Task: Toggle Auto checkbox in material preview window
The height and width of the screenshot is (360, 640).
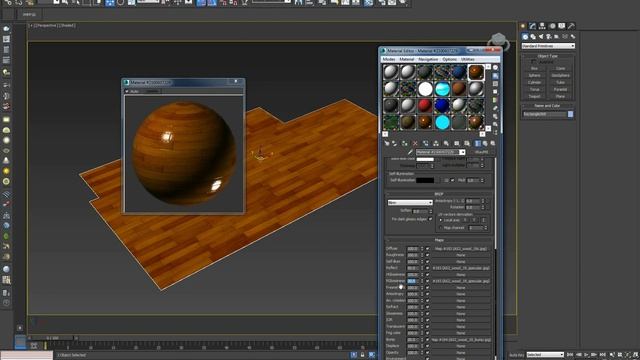Action: click(127, 91)
